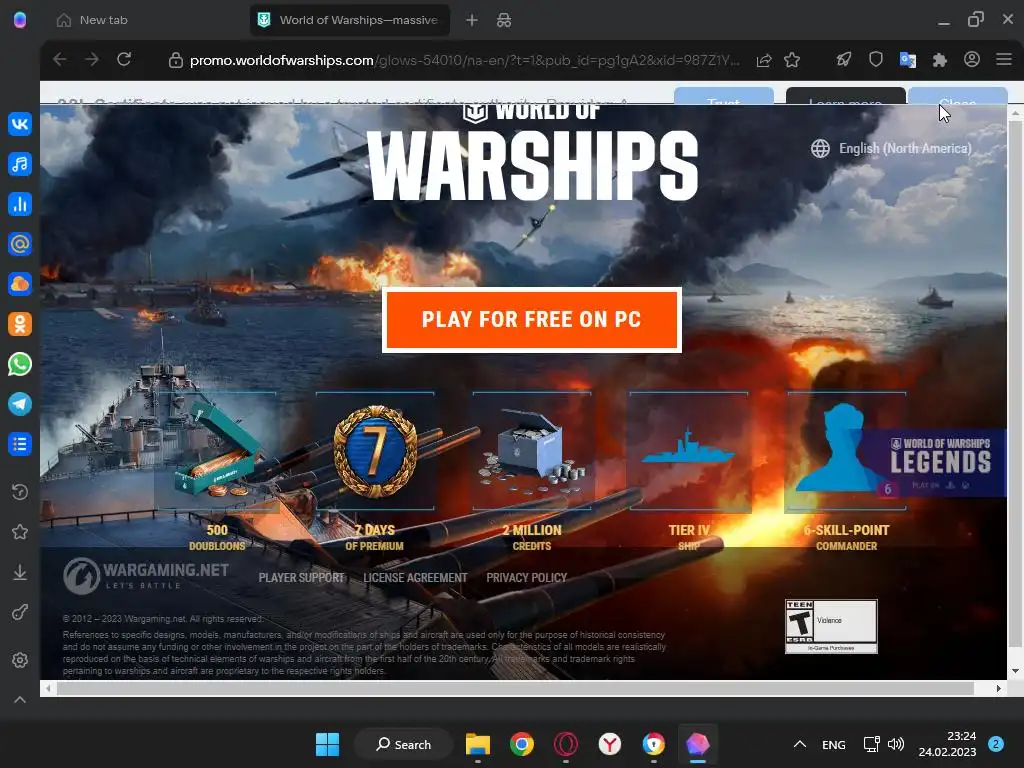The height and width of the screenshot is (768, 1024).
Task: Switch the ENG input language
Action: coord(833,744)
